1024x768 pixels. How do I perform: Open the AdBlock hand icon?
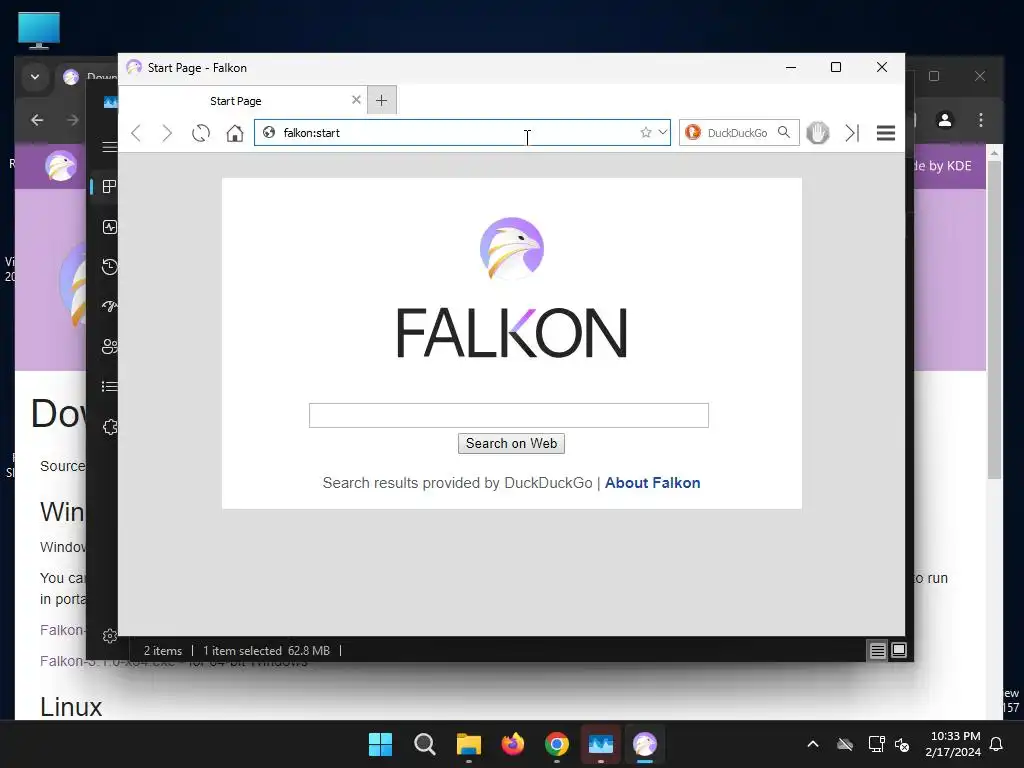818,133
